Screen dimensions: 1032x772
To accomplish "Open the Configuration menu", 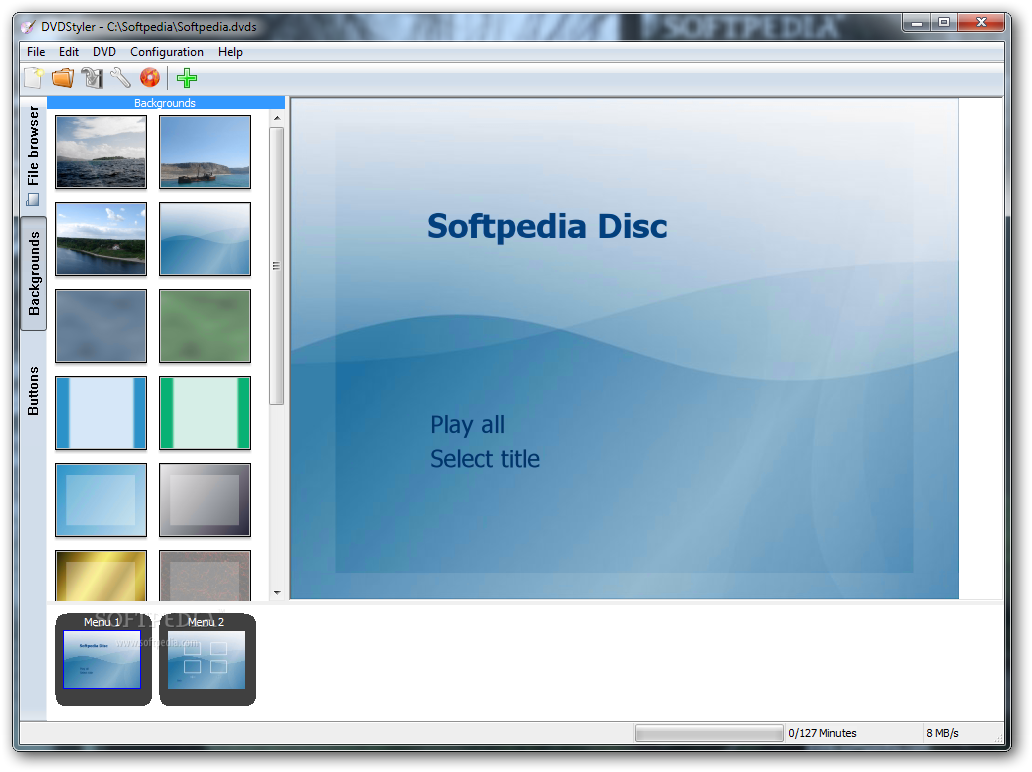I will click(167, 52).
